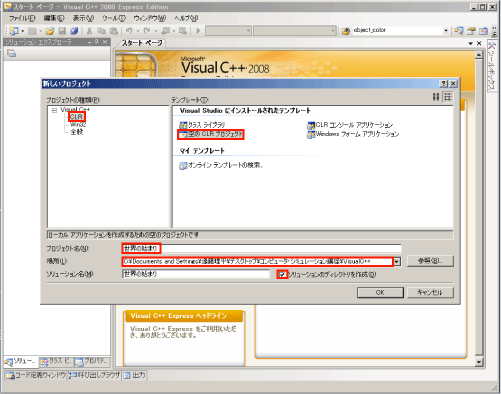Collapse the Visual C++ tree node
This screenshot has height=394, width=501.
[54, 110]
